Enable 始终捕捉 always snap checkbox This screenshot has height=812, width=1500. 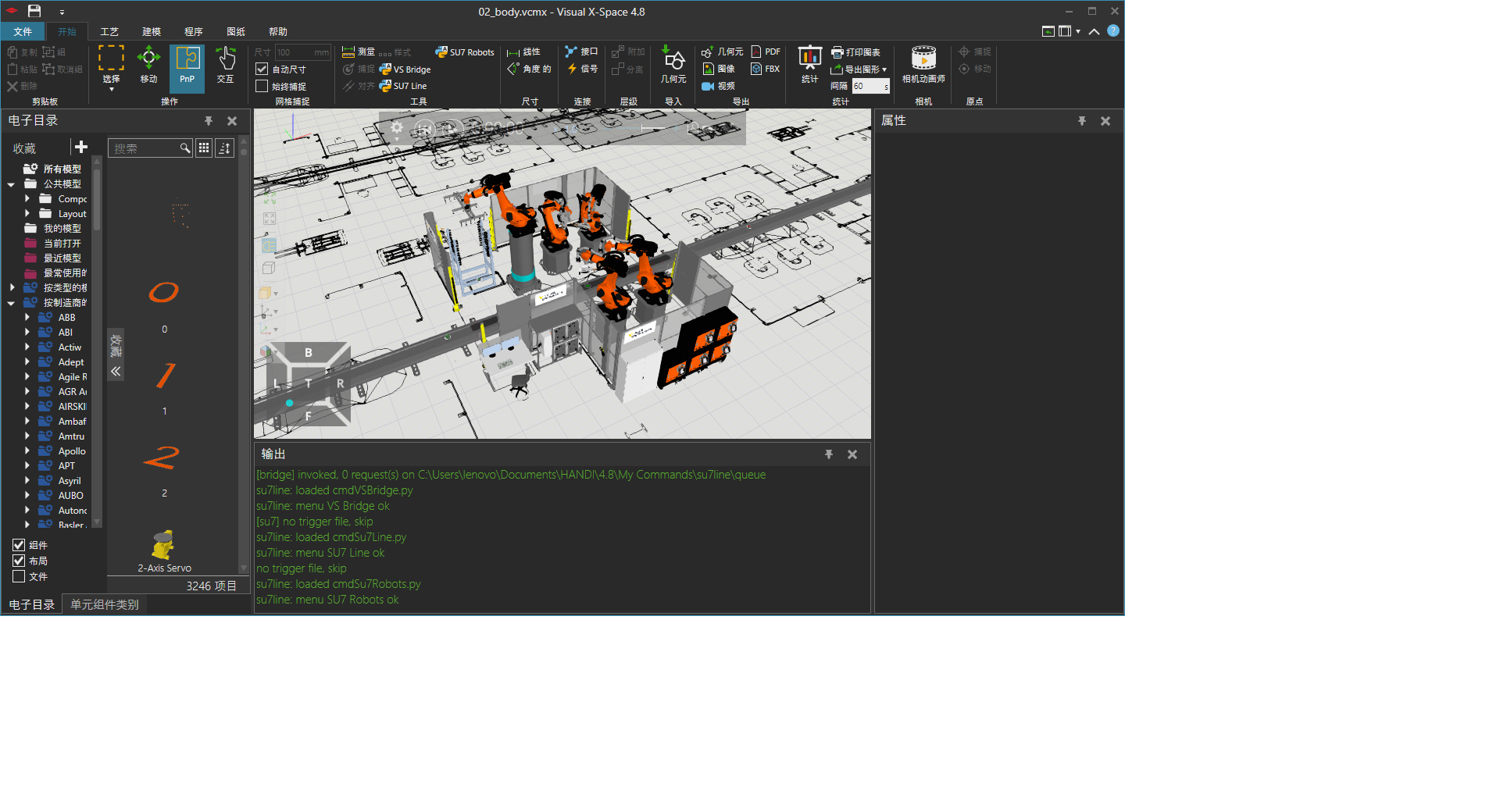(x=262, y=86)
